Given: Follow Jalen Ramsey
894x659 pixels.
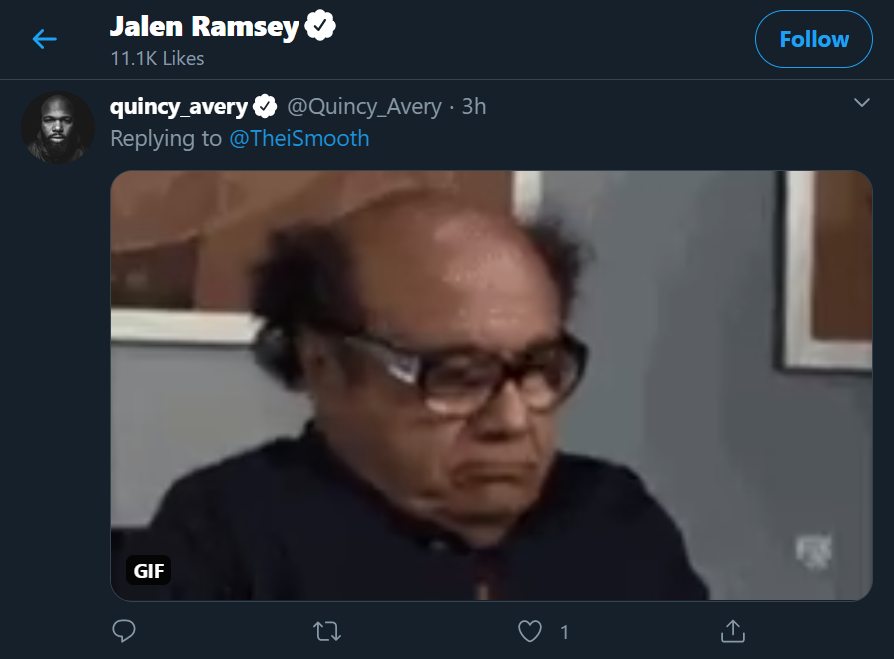Looking at the screenshot, I should click(814, 39).
